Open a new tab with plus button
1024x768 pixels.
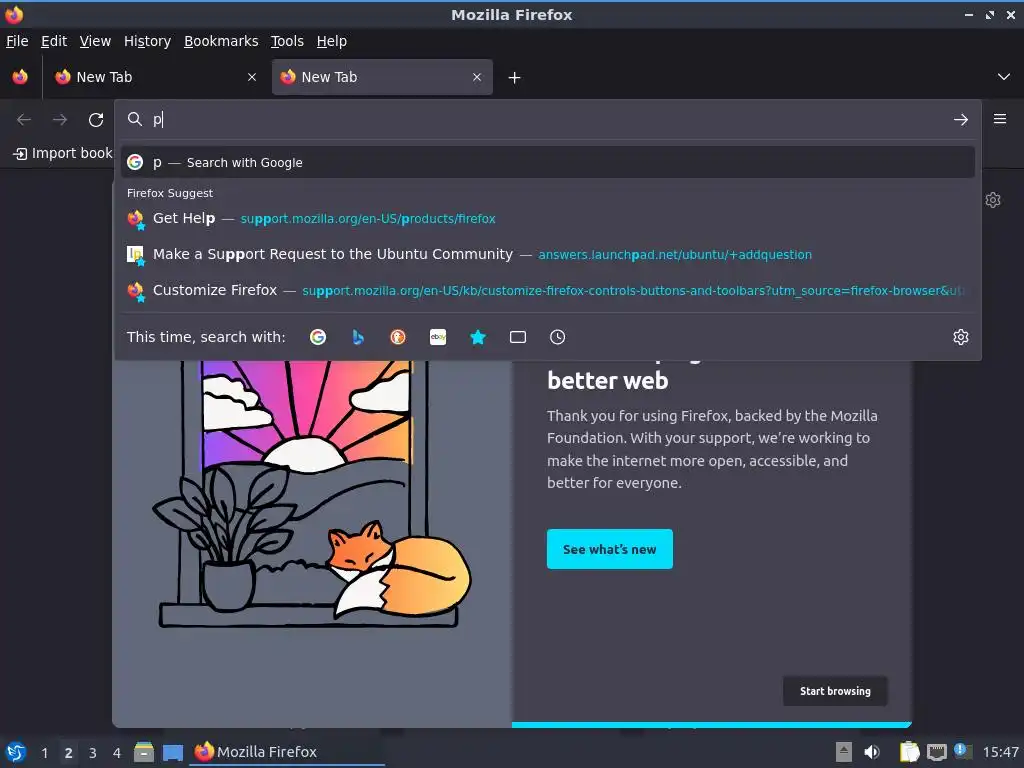point(515,78)
